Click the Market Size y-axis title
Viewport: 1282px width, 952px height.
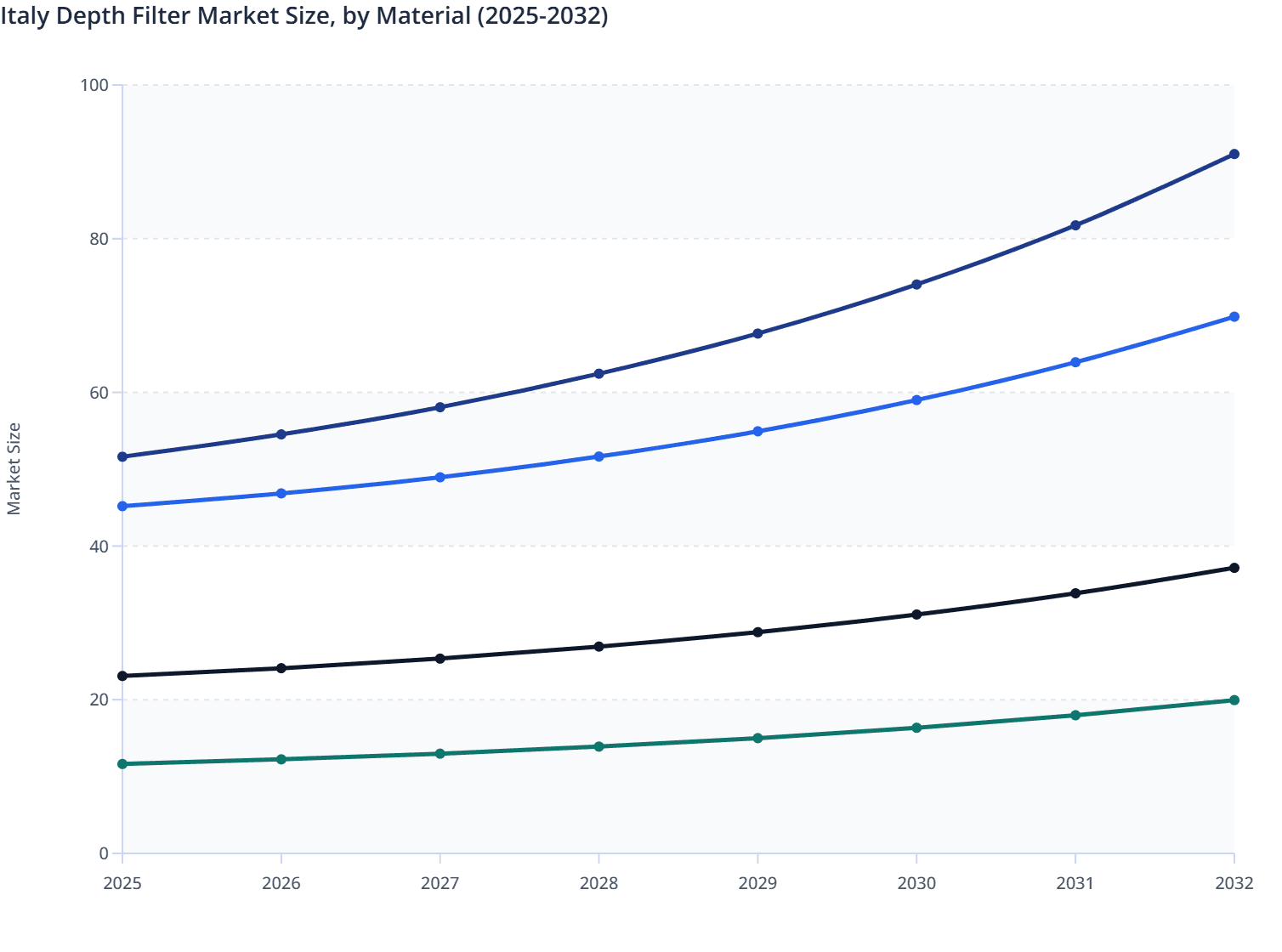point(14,469)
